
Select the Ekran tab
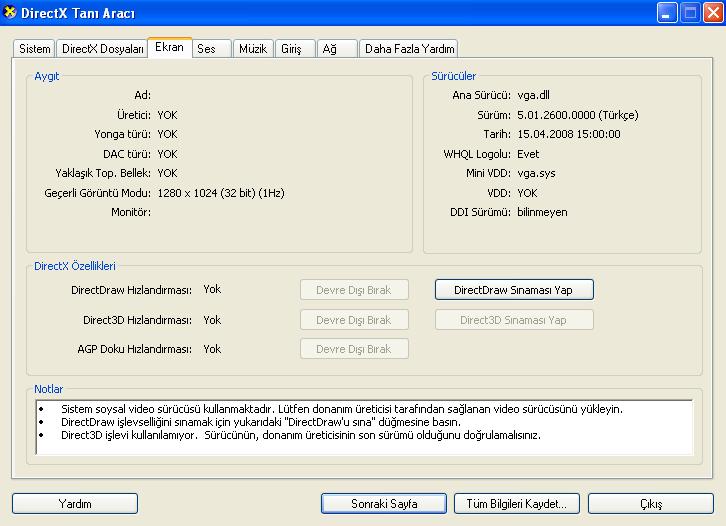point(169,47)
